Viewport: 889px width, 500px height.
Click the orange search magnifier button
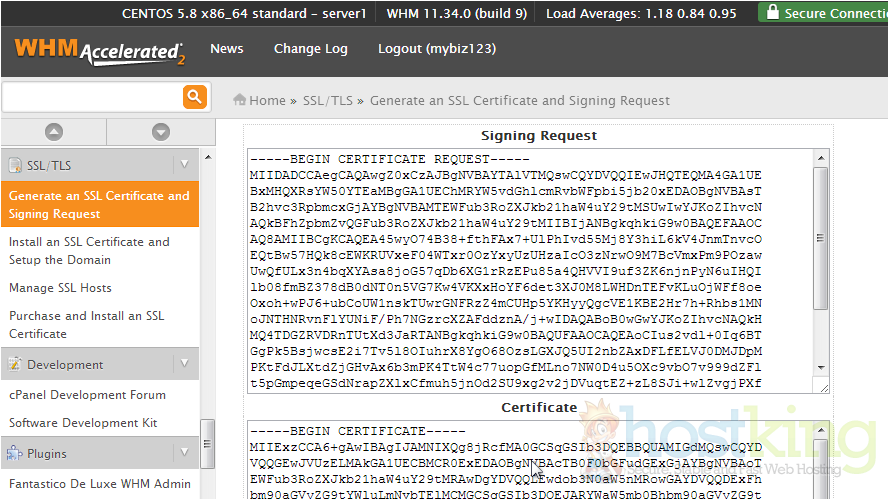(193, 97)
